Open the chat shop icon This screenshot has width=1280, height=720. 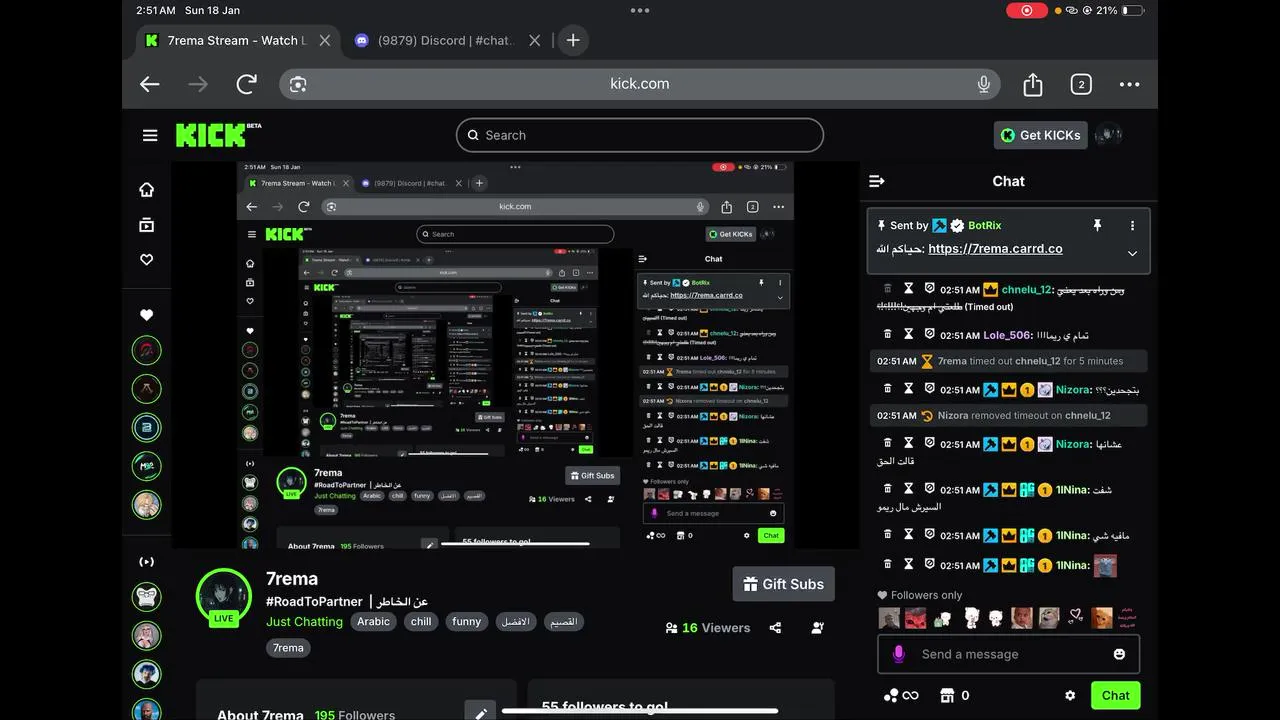click(x=948, y=695)
